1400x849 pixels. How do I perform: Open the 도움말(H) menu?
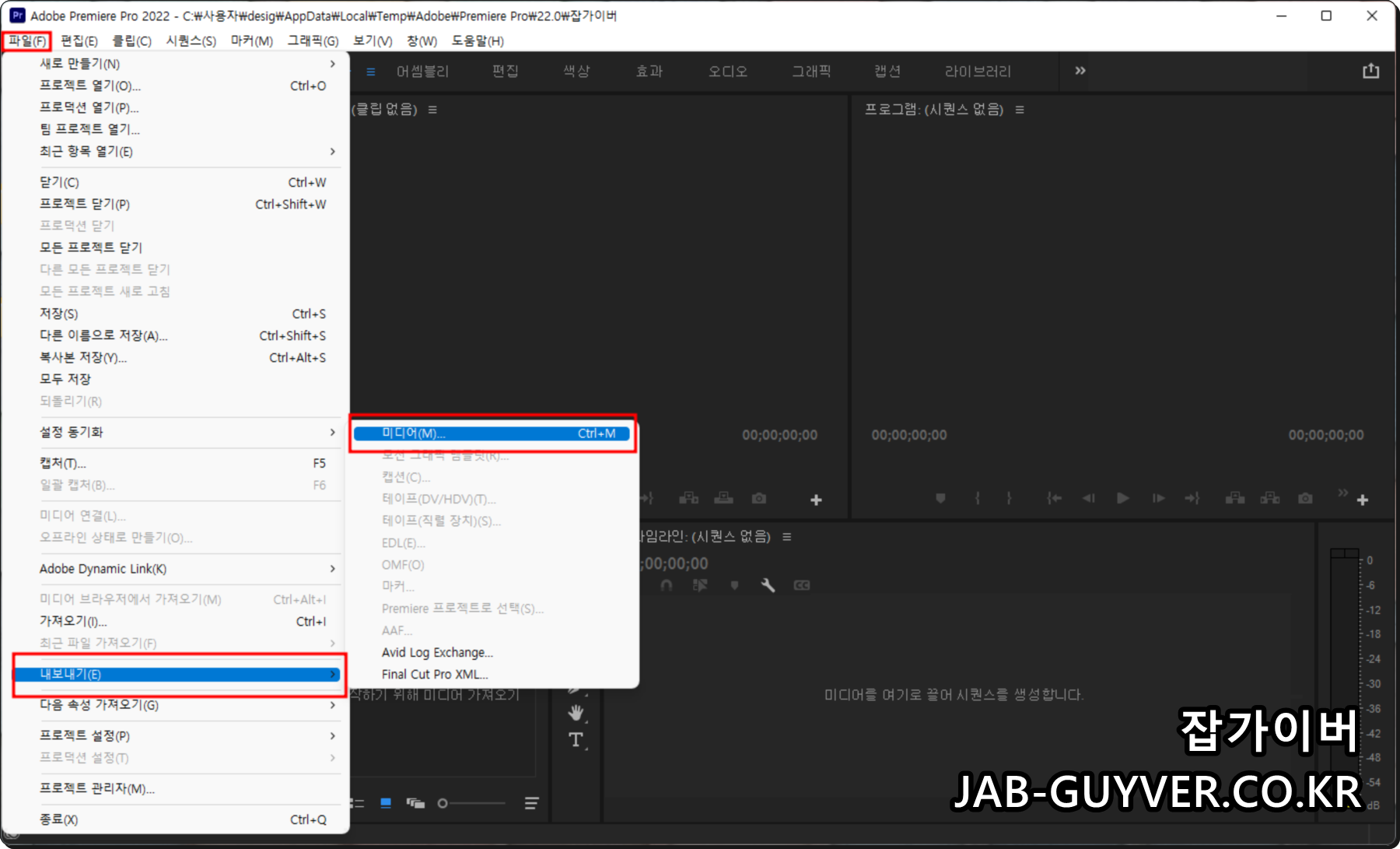click(x=478, y=40)
